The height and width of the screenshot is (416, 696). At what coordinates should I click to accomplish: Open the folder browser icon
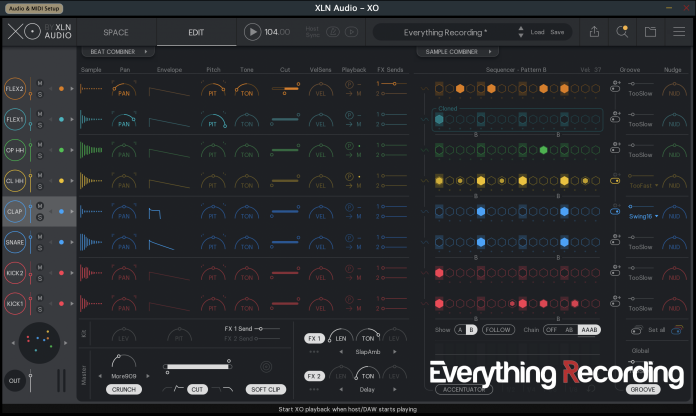point(650,32)
